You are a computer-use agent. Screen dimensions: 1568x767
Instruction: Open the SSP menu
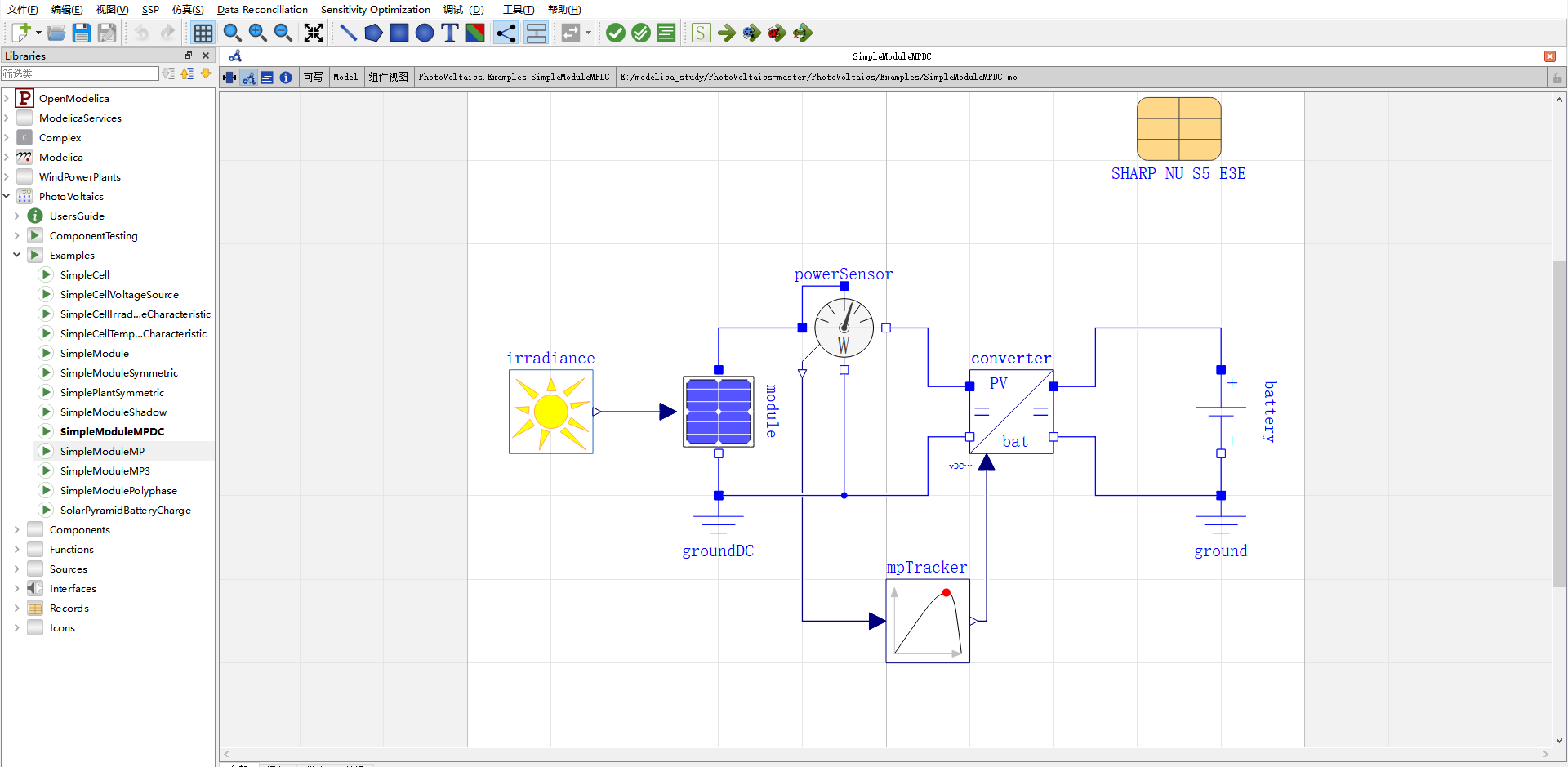(x=150, y=10)
